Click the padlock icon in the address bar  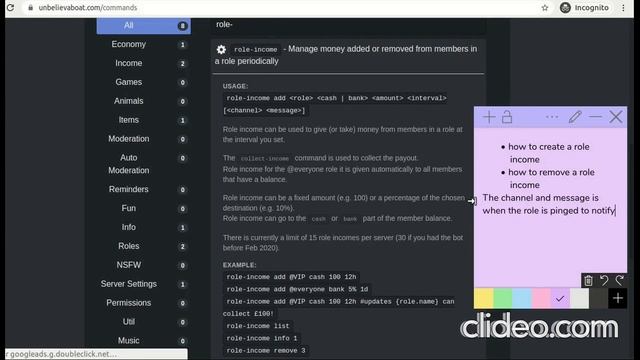click(x=31, y=8)
